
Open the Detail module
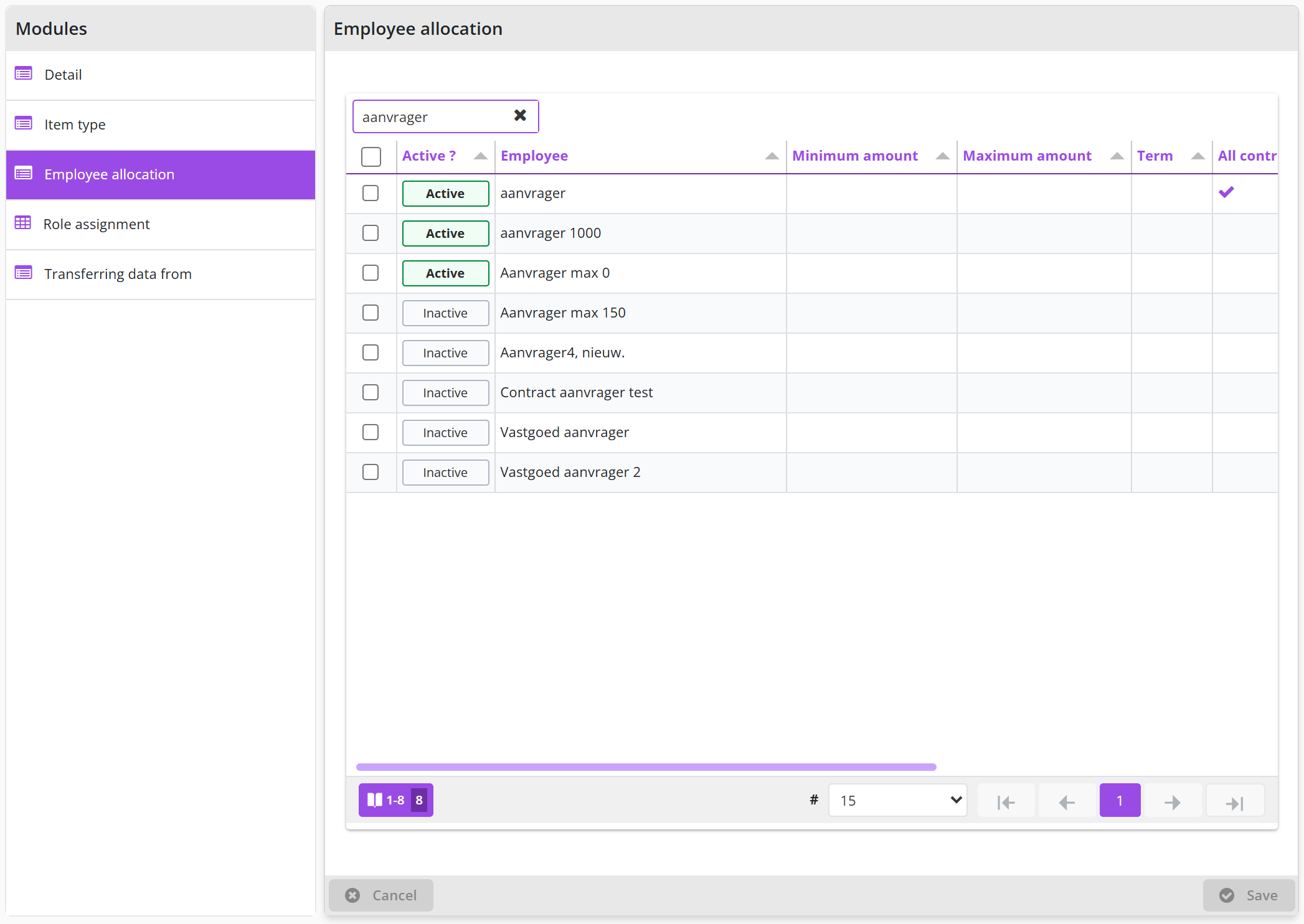point(161,75)
